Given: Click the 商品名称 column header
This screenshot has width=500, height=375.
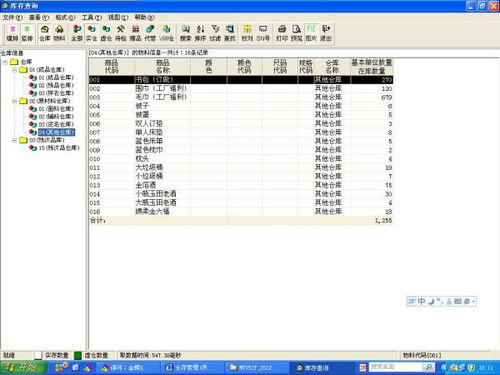Looking at the screenshot, I should [x=163, y=66].
